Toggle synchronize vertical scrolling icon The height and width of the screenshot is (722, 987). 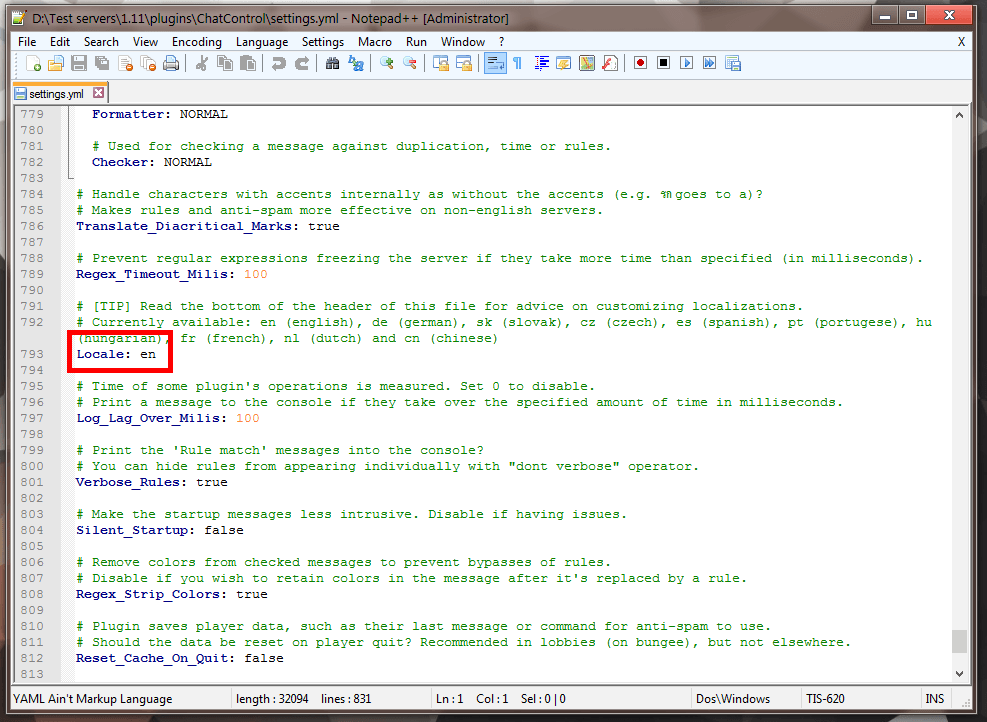pos(441,64)
